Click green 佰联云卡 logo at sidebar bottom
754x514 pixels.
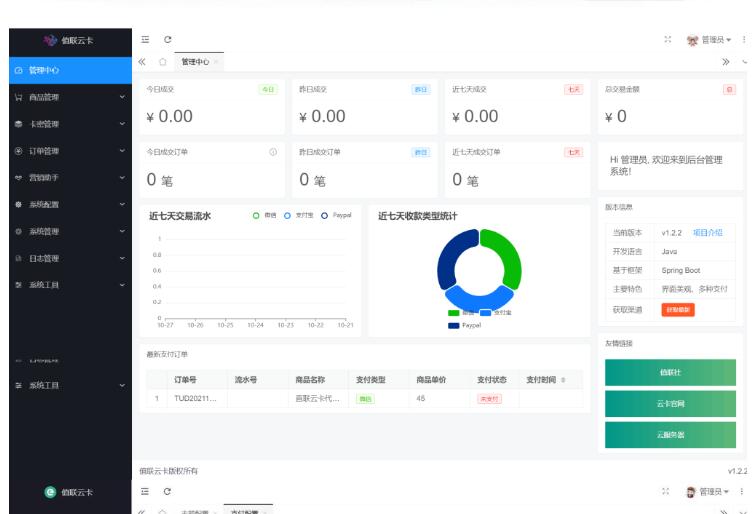[69, 492]
